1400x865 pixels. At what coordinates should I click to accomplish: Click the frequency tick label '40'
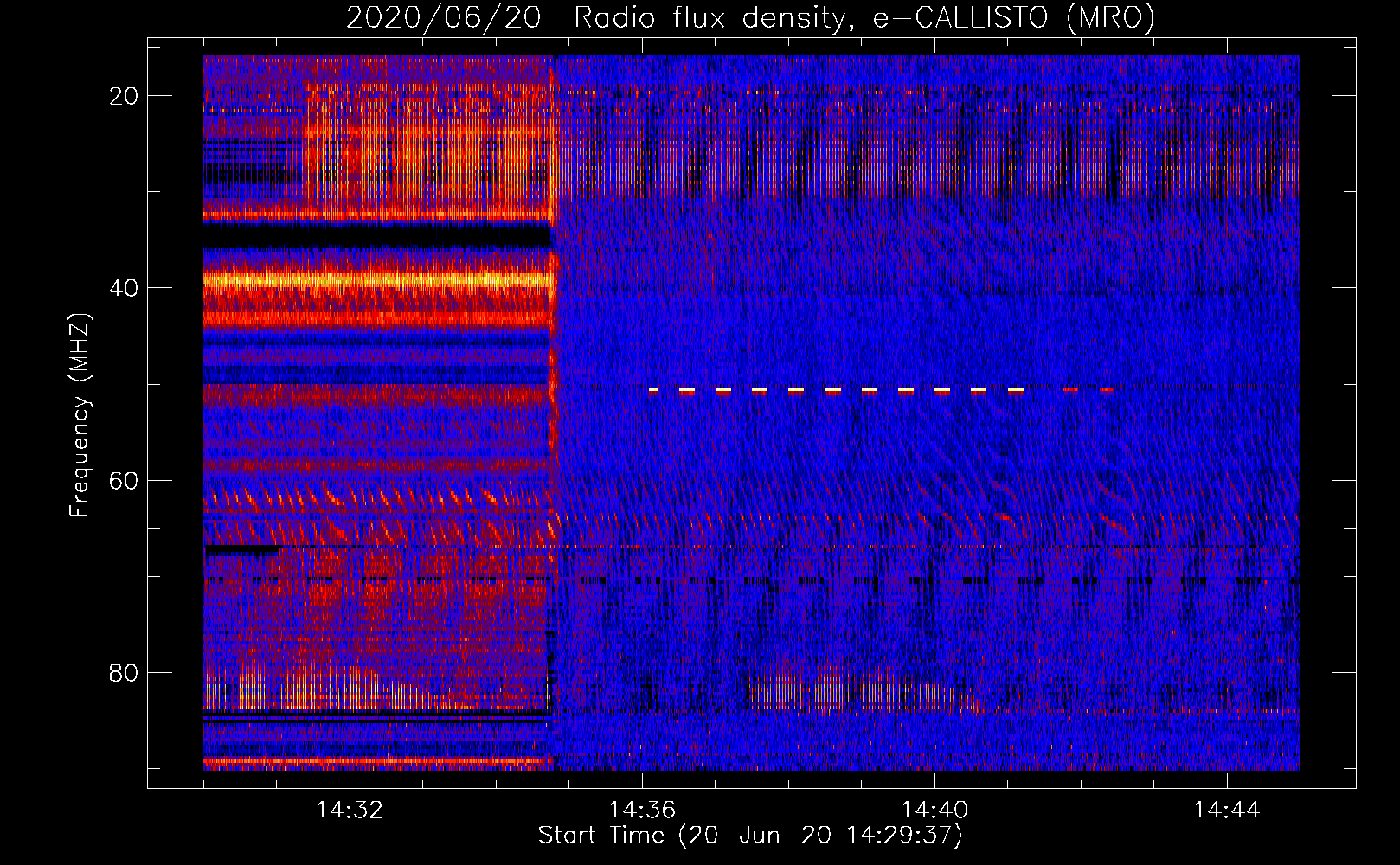125,288
